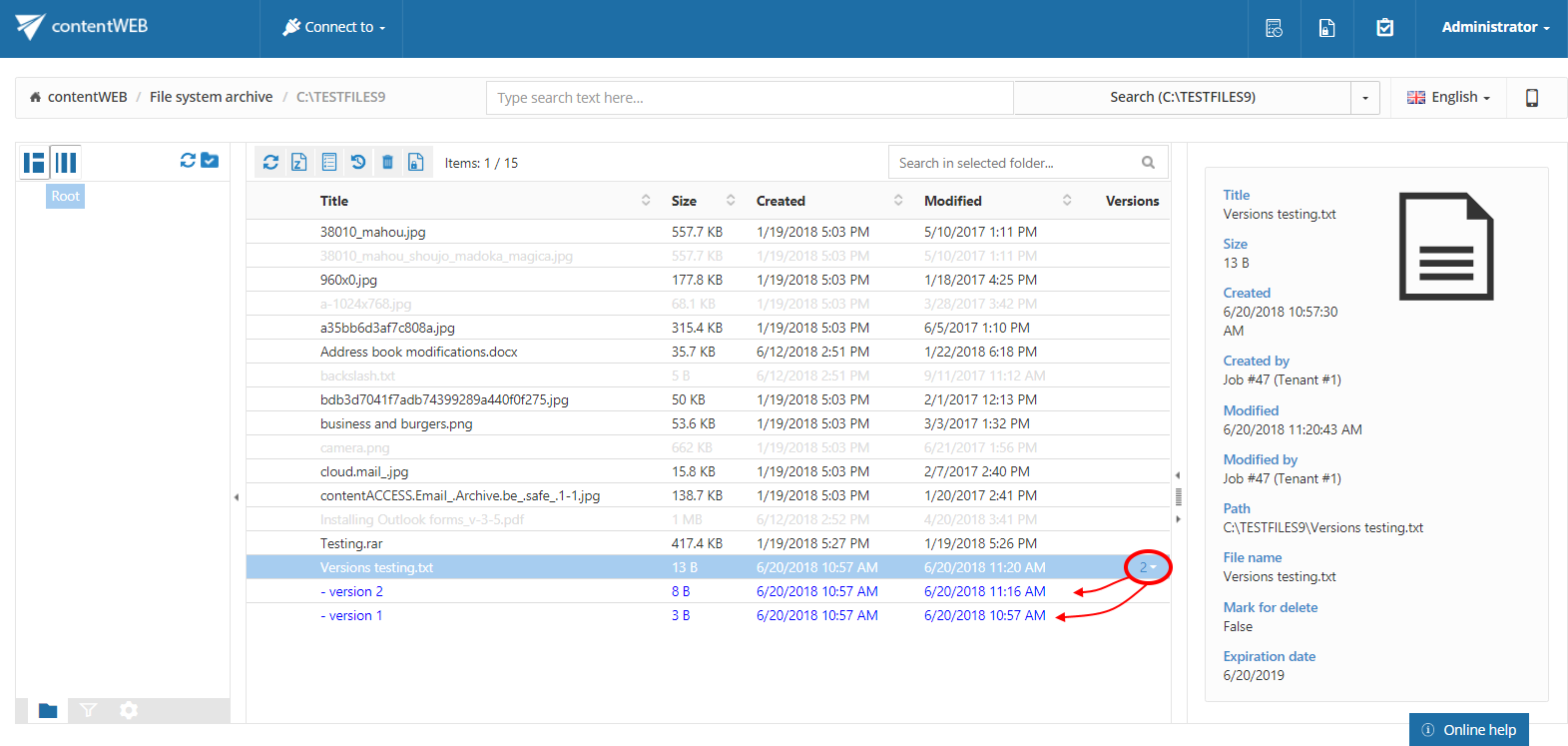Select greyed a-1024x768.jpg file
The width and height of the screenshot is (1568, 746).
709,304
